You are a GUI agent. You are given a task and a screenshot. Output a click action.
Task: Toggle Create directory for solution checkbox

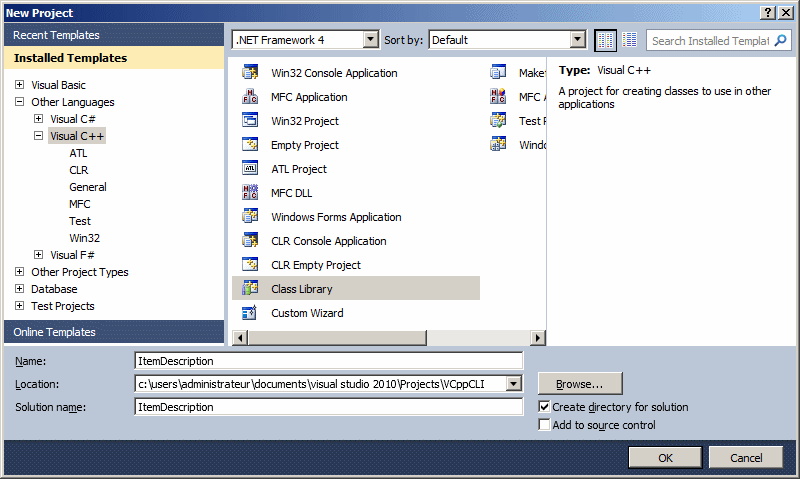[x=544, y=407]
